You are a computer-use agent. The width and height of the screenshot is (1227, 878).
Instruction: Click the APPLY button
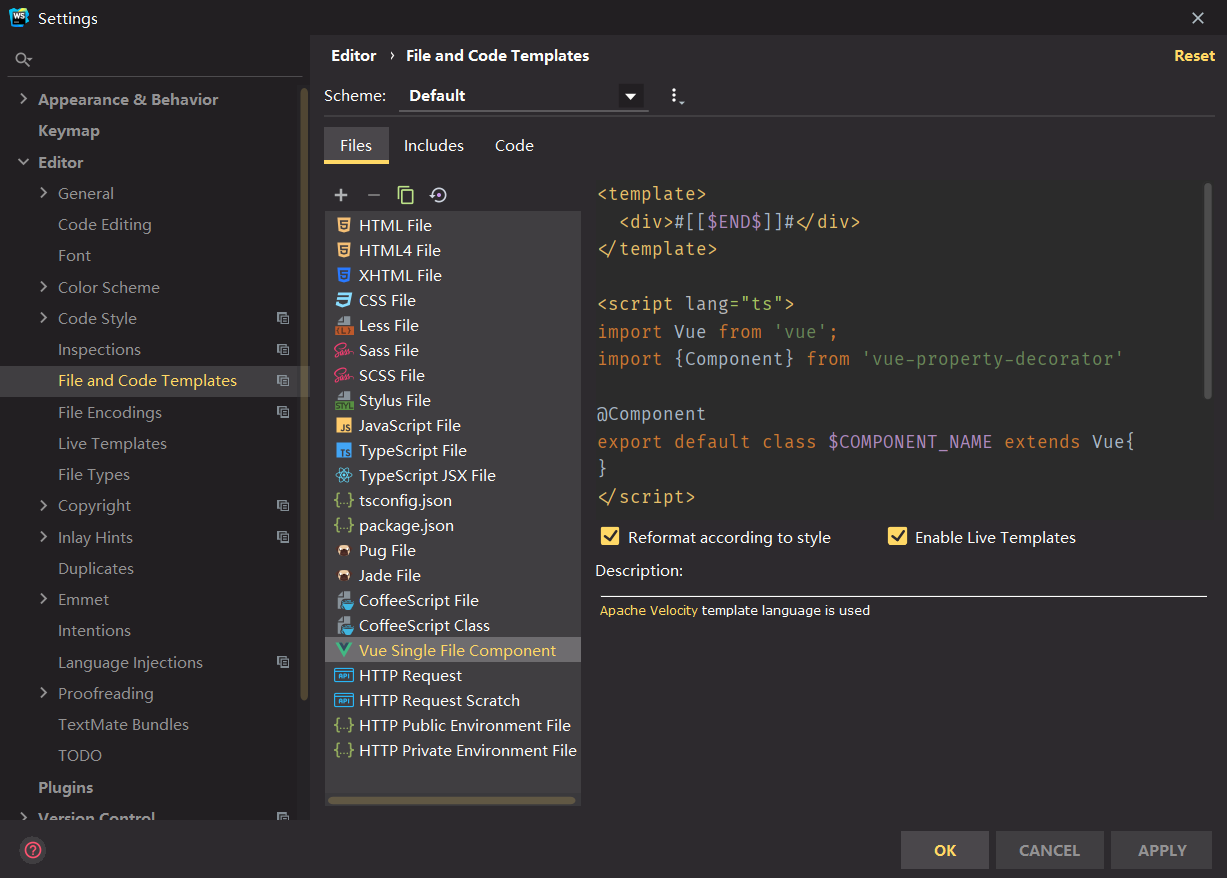pyautogui.click(x=1162, y=850)
